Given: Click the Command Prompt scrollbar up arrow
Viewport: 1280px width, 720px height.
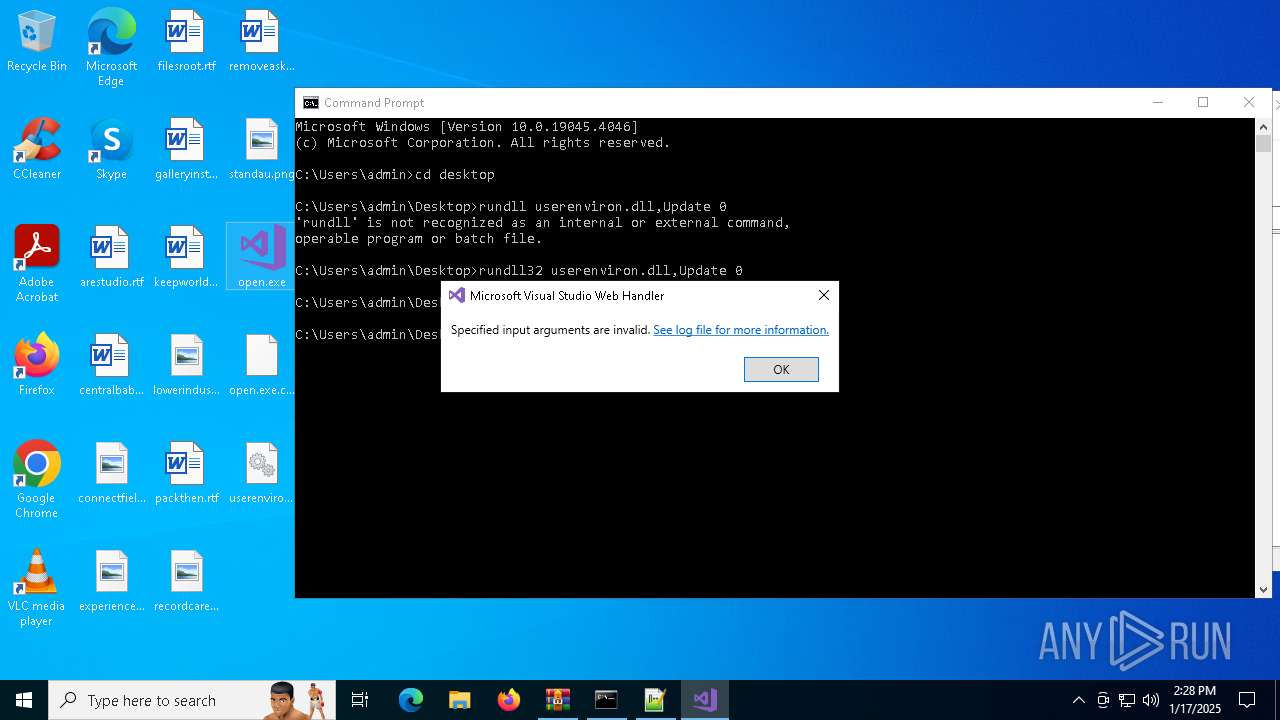Looking at the screenshot, I should [1264, 127].
